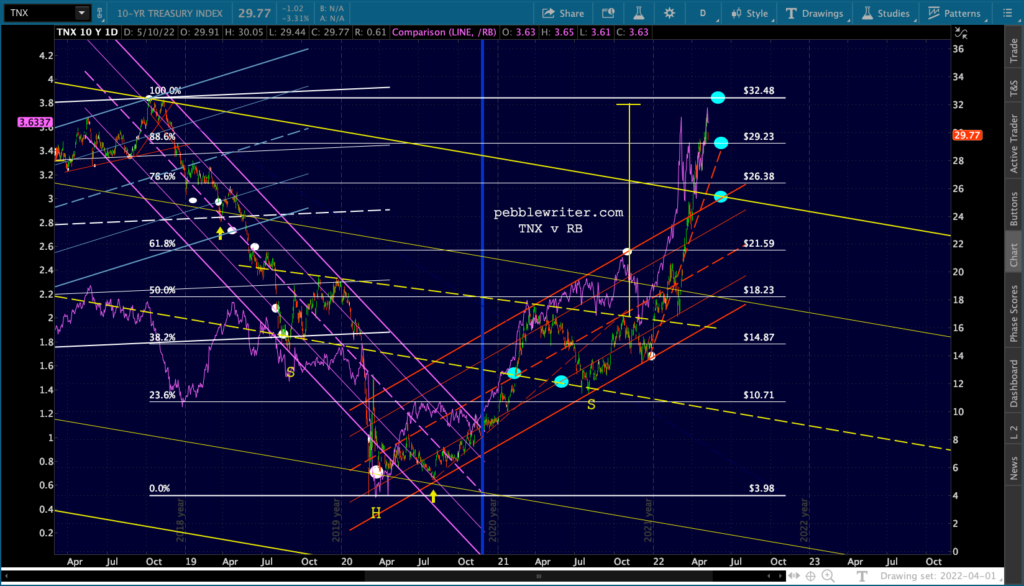Click the pink 3.6337 left-axis price tag
This screenshot has height=586, width=1024.
click(x=35, y=122)
